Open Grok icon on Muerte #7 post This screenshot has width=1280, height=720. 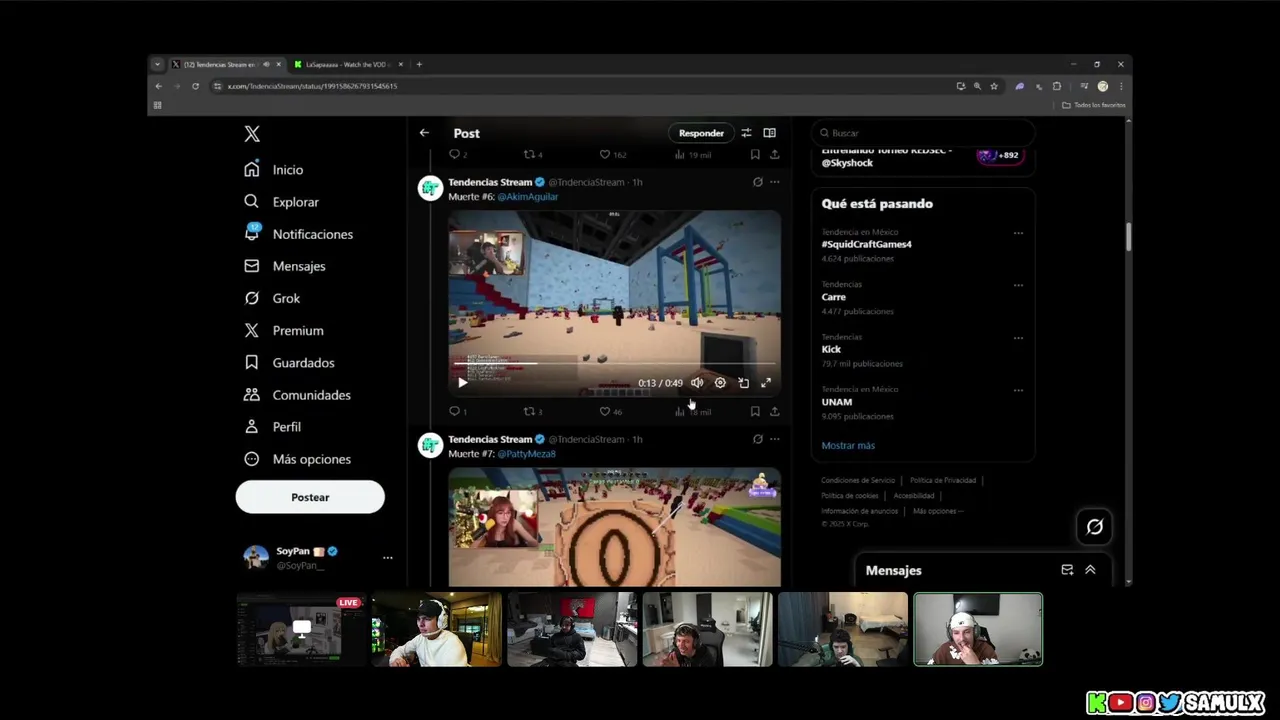(757, 439)
